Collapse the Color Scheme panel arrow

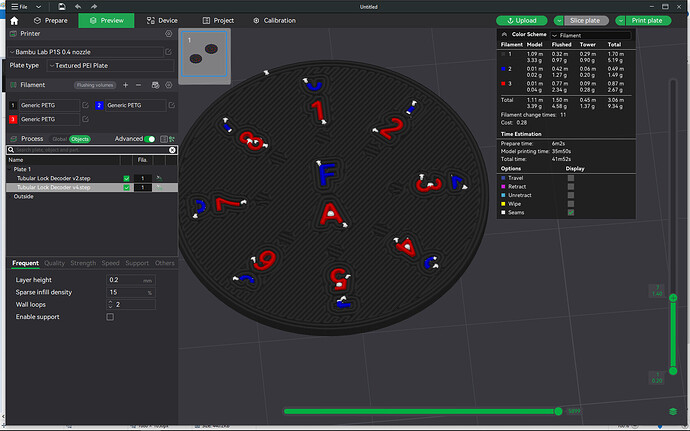pos(504,34)
